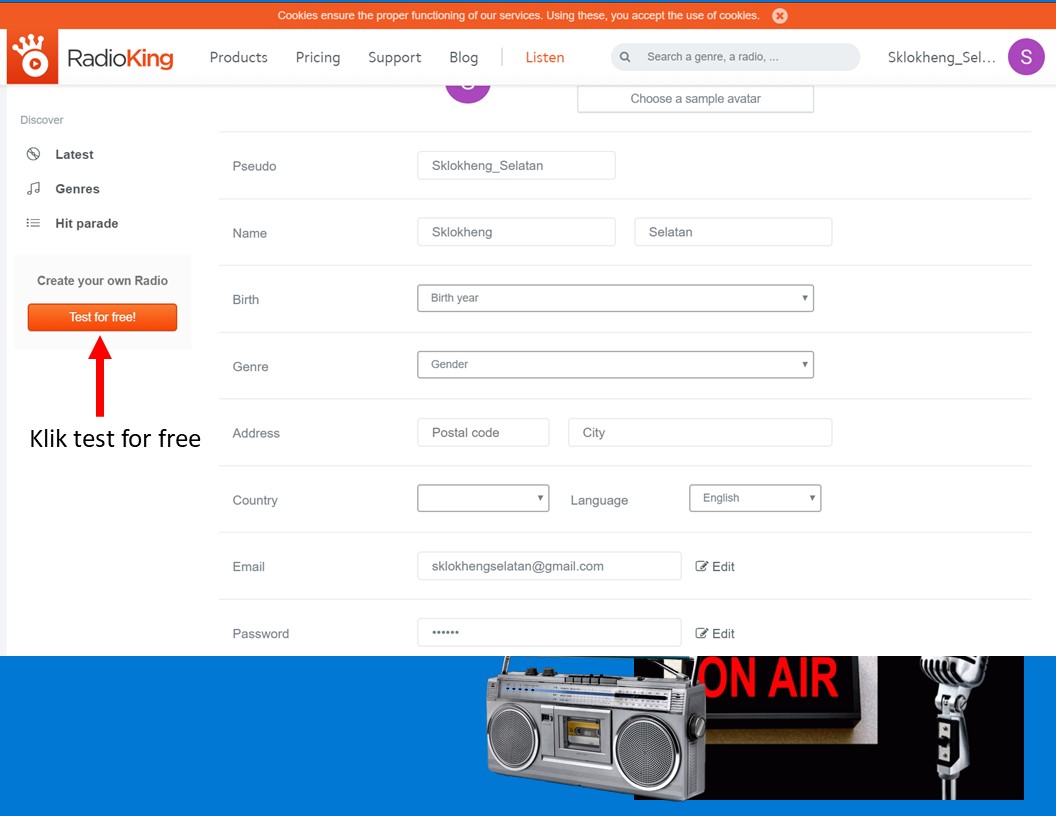Click the Address row label
The width and height of the screenshot is (1056, 816).
256,433
